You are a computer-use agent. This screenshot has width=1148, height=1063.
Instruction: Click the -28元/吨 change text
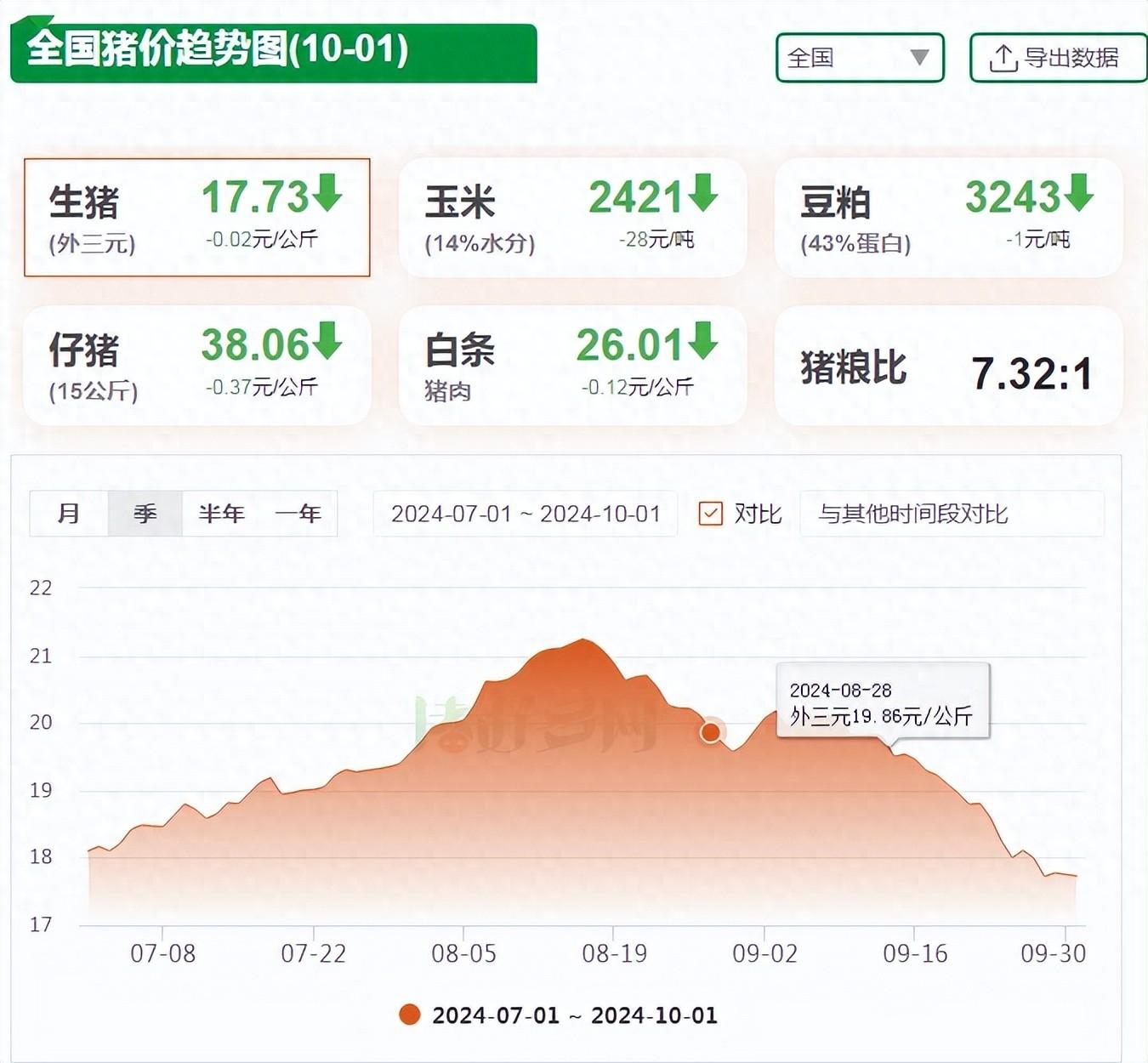coord(656,239)
